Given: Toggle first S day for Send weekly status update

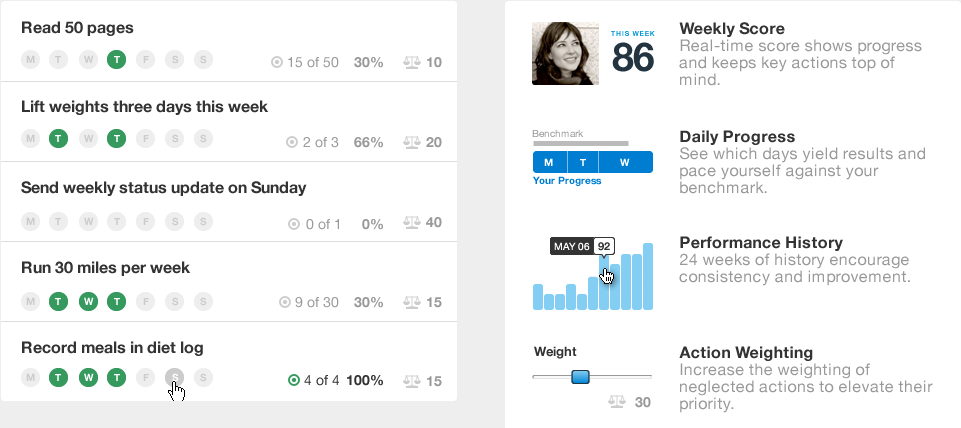Looking at the screenshot, I should 175,221.
